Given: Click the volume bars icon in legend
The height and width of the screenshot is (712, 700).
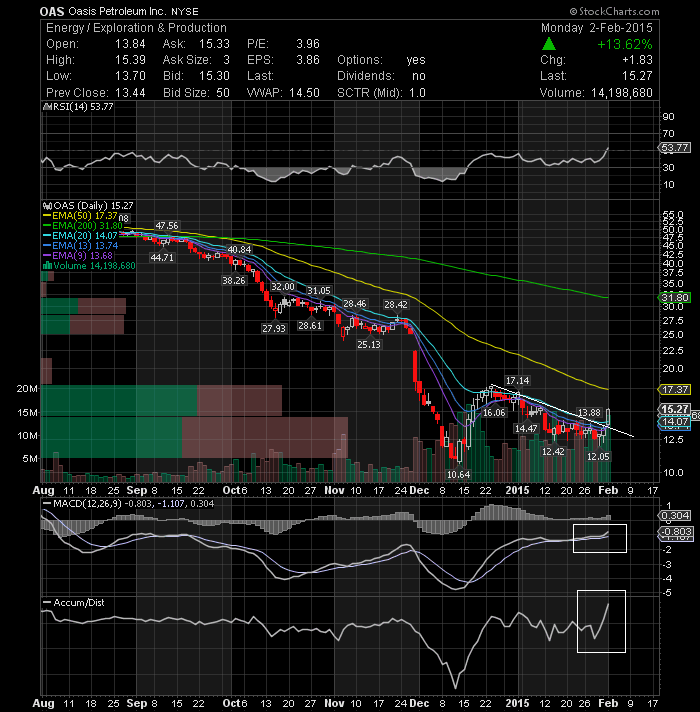Looking at the screenshot, I should [x=47, y=266].
